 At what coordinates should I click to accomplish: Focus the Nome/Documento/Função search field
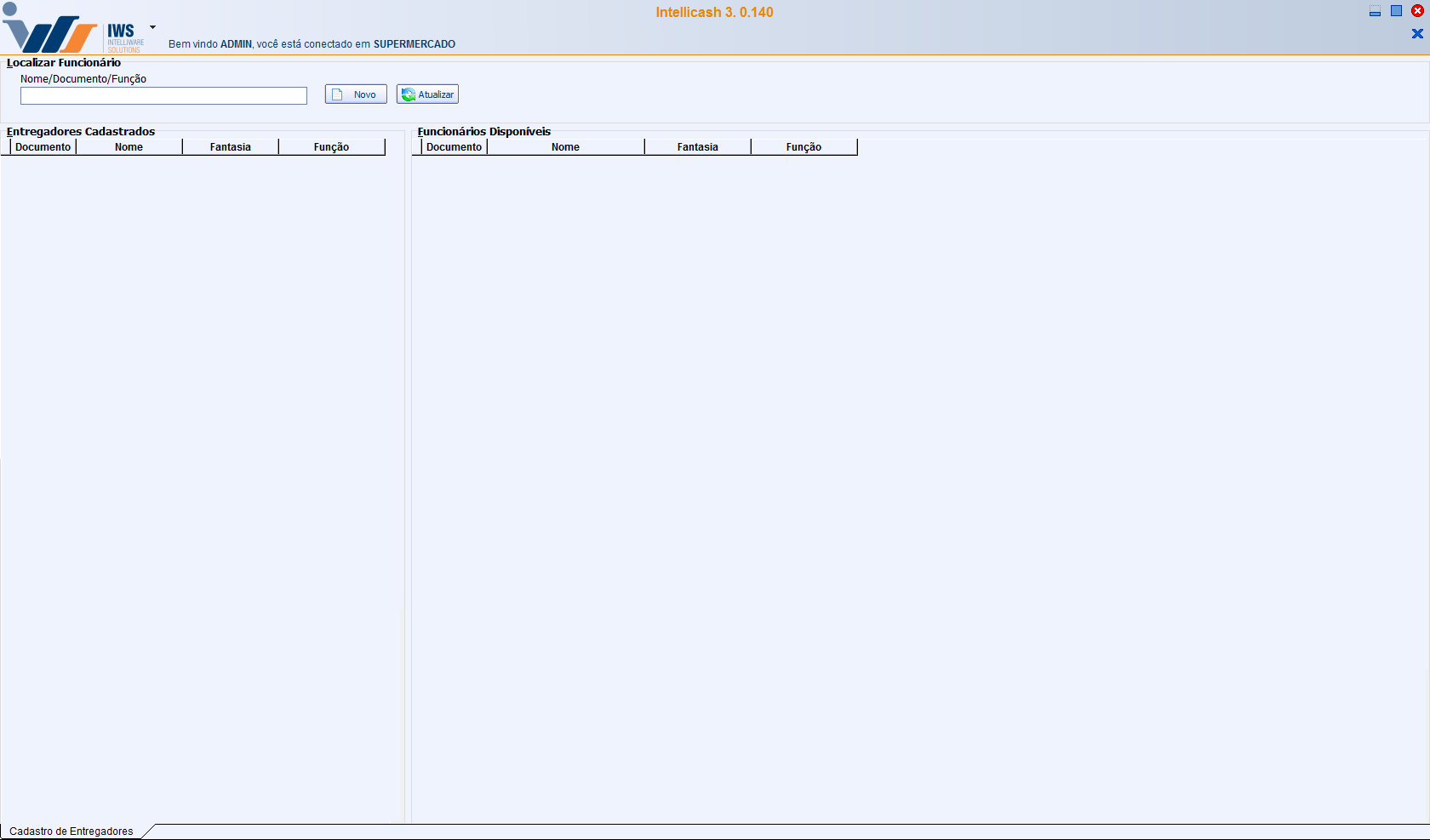(163, 96)
